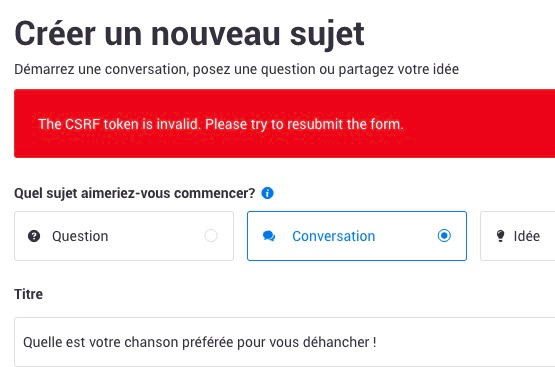This screenshot has width=555, height=367.
Task: Click the question mark icon in Question card
Action: (34, 236)
